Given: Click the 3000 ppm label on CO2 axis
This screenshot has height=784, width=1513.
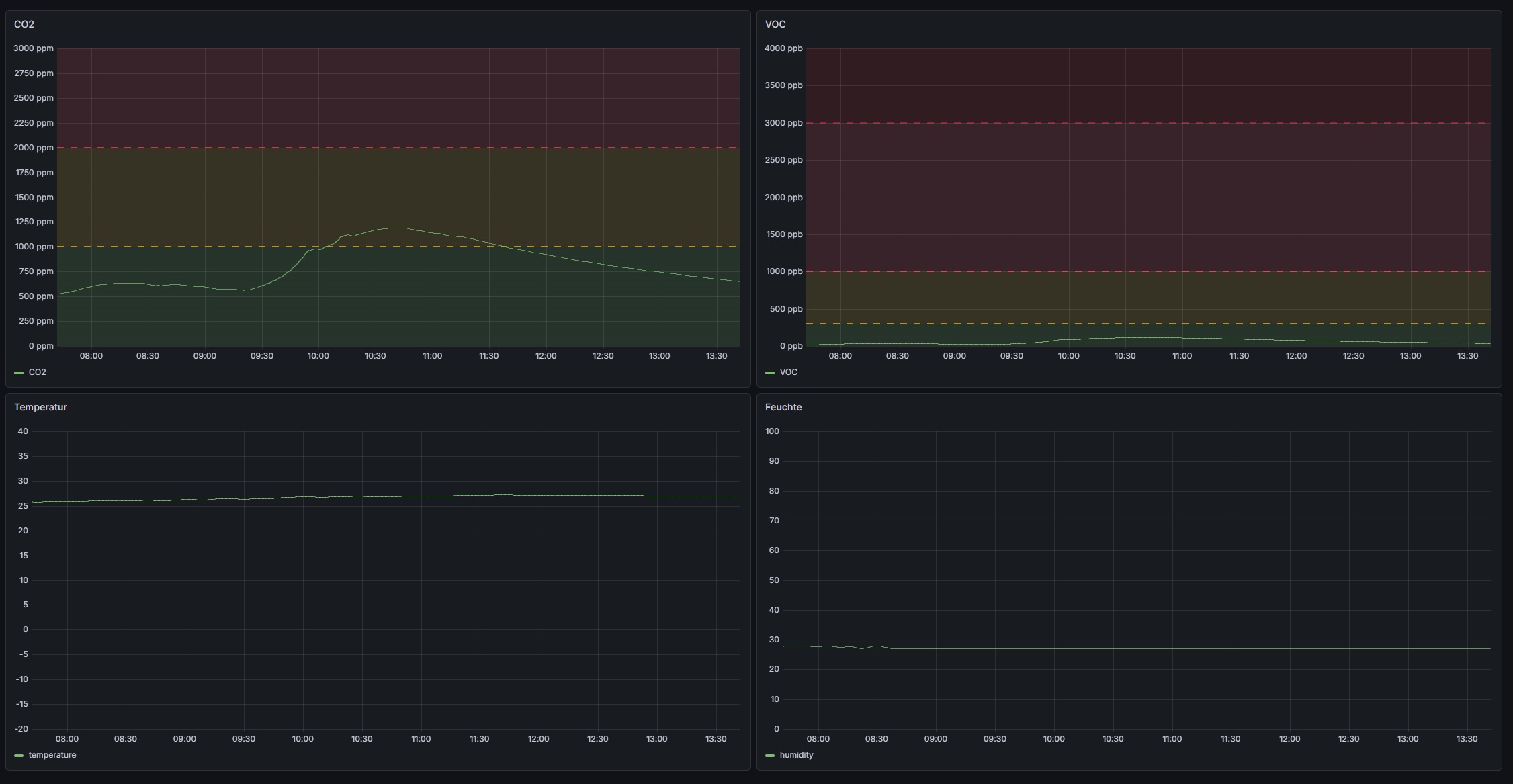Looking at the screenshot, I should click(34, 48).
